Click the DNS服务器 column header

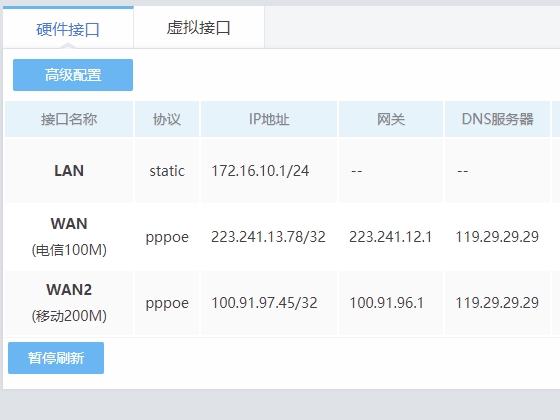pos(497,119)
